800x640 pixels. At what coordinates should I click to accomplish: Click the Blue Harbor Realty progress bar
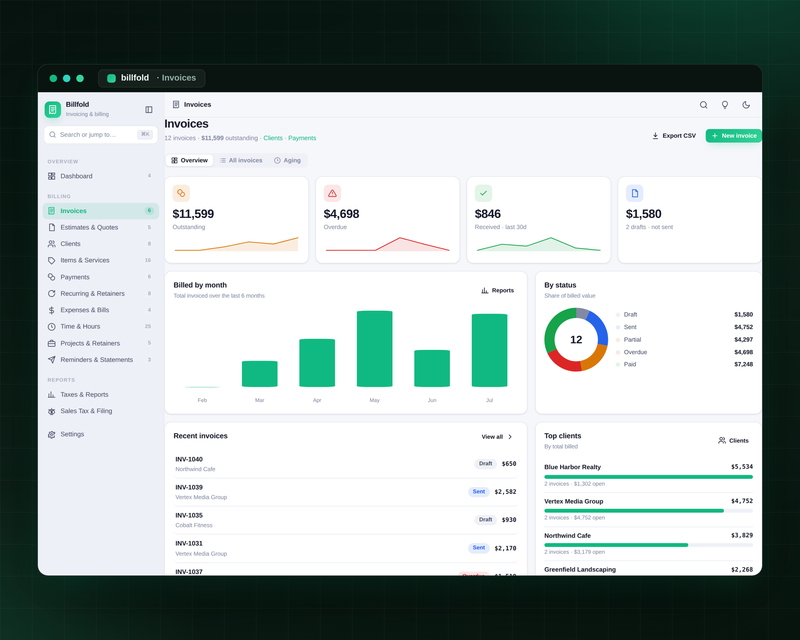648,477
